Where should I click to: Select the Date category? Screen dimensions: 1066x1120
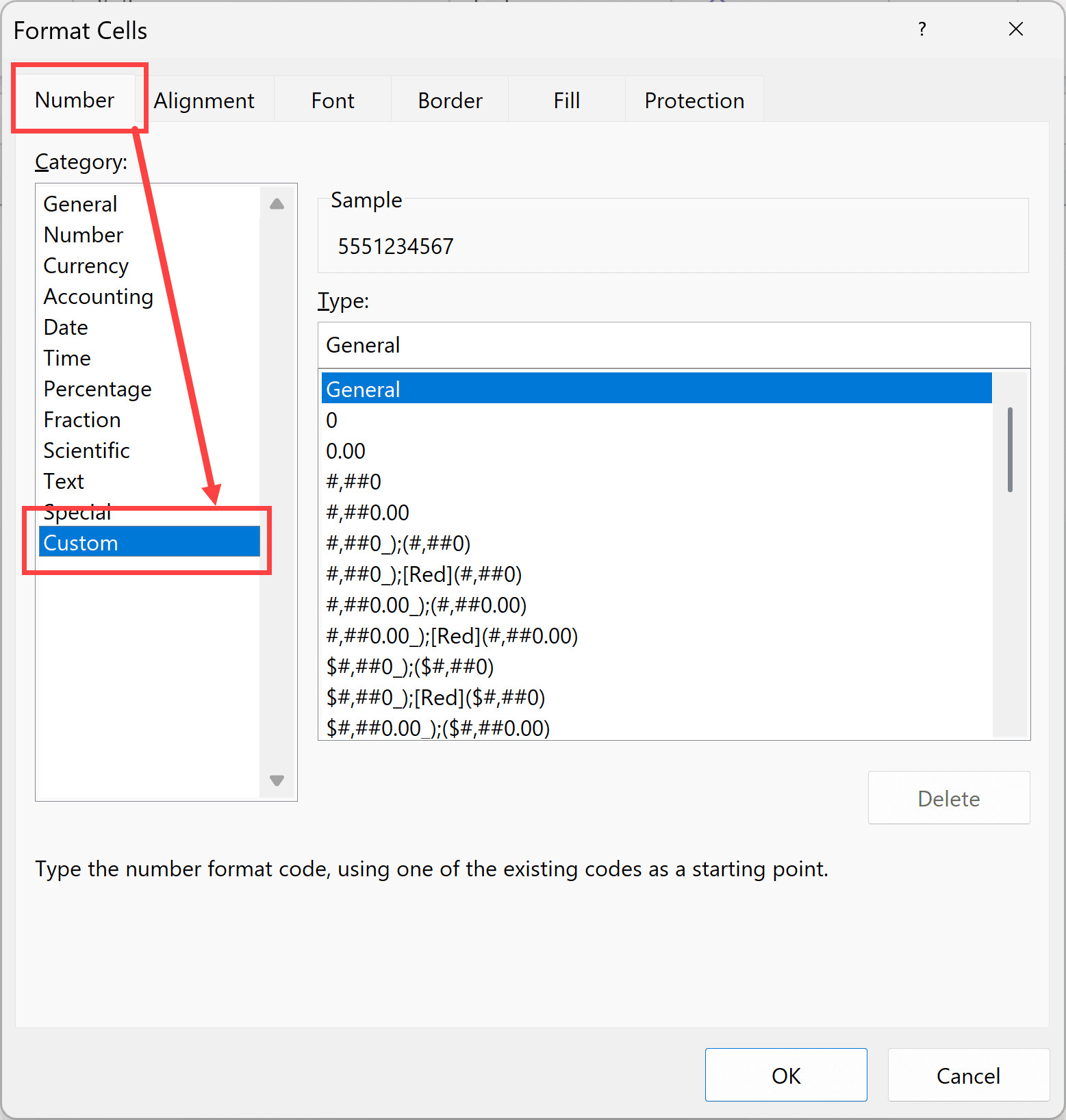coord(66,327)
